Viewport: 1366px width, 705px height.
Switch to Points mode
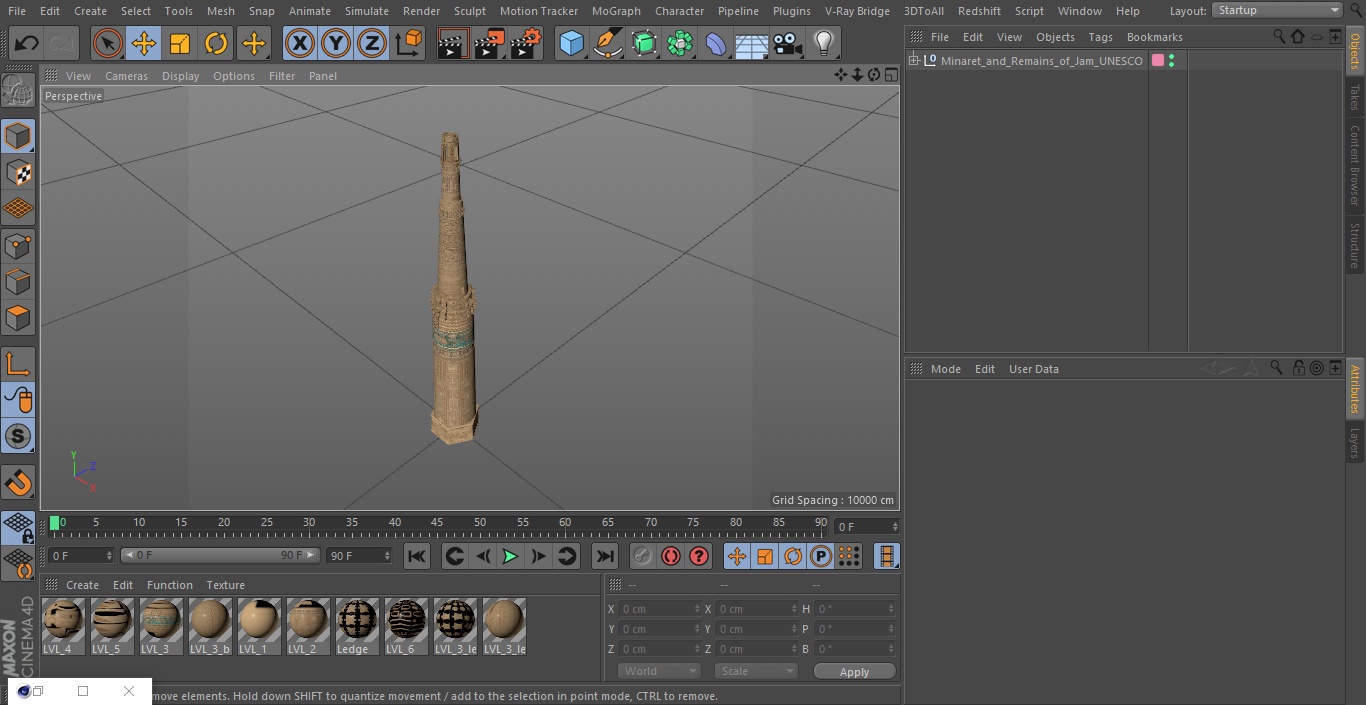click(x=18, y=245)
